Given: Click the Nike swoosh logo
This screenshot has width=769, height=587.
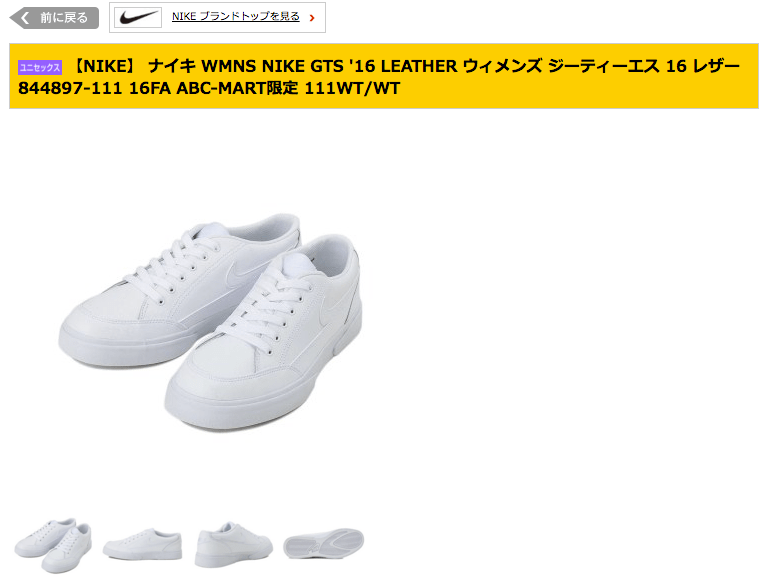Looking at the screenshot, I should click(x=138, y=18).
